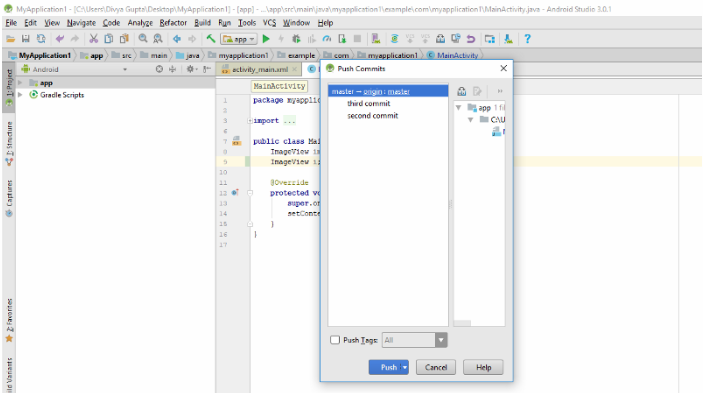Open the app run configuration dropdown
This screenshot has width=703, height=393.
[x=239, y=39]
